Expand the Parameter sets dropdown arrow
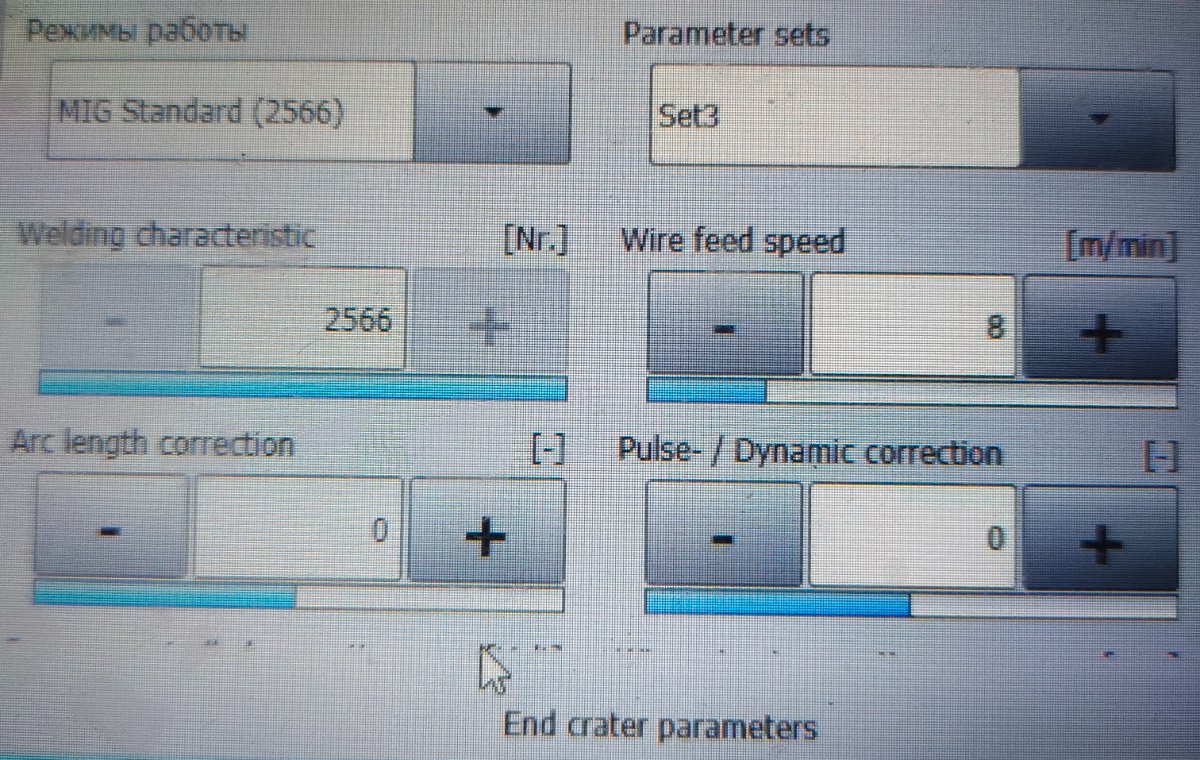The height and width of the screenshot is (760, 1200). 1098,118
